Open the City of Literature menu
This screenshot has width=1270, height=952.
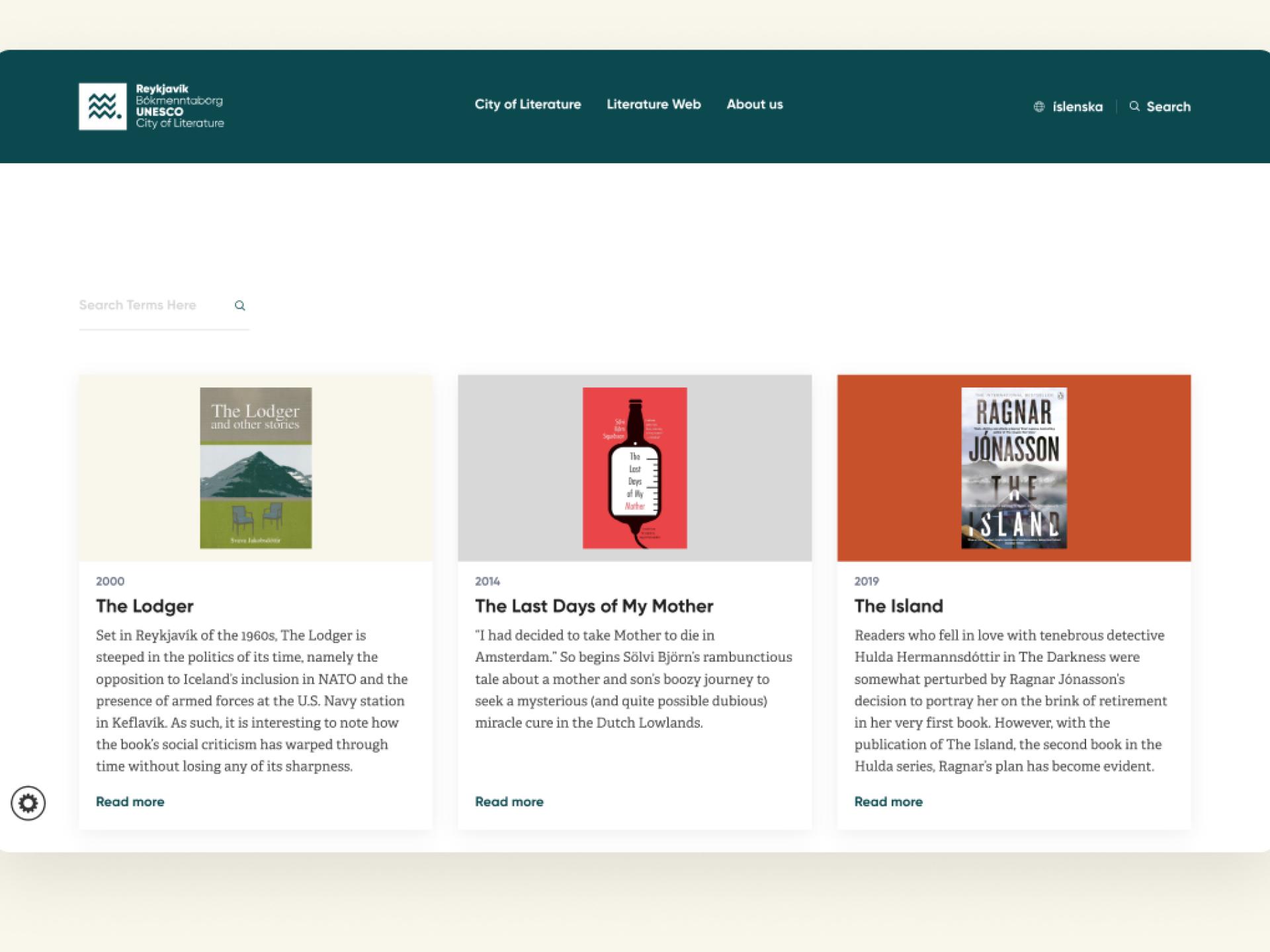click(x=528, y=104)
